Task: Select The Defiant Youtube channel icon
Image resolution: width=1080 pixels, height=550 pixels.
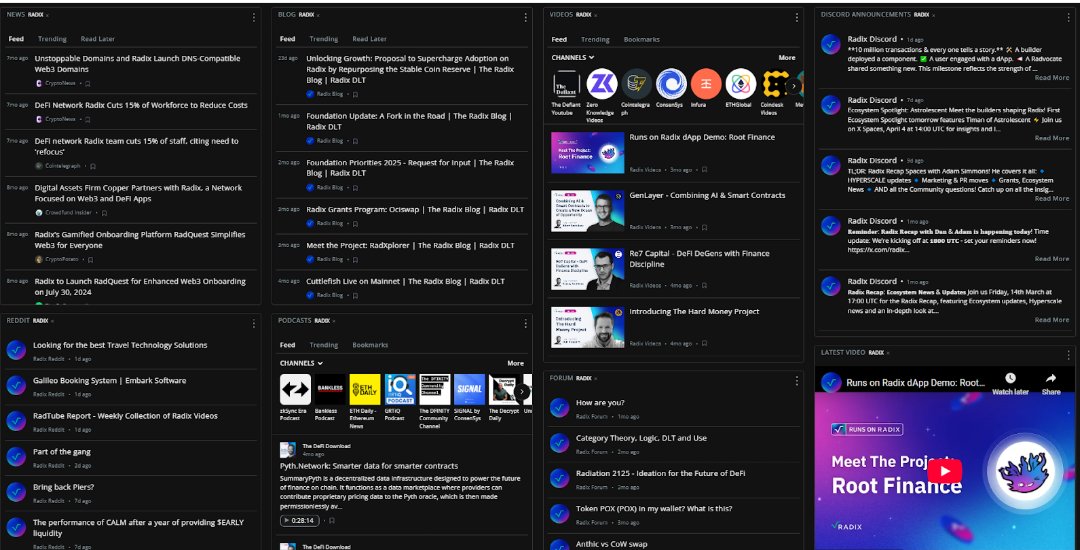Action: pyautogui.click(x=567, y=84)
